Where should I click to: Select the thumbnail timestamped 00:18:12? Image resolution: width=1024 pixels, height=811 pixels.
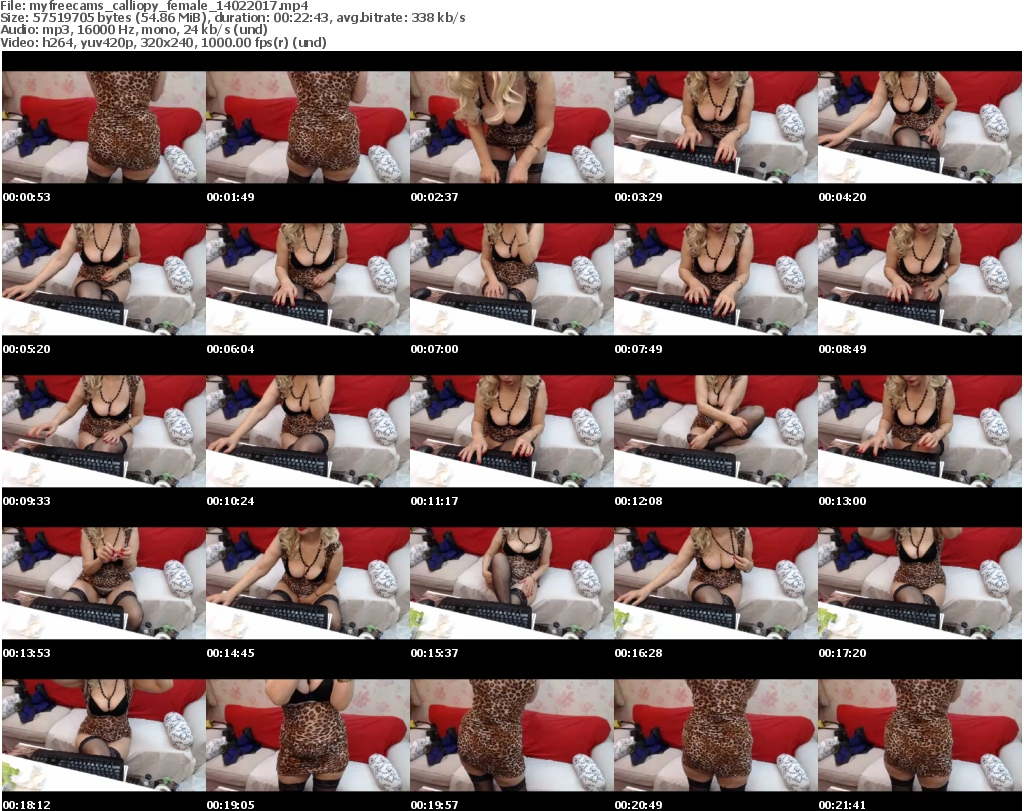pyautogui.click(x=104, y=735)
